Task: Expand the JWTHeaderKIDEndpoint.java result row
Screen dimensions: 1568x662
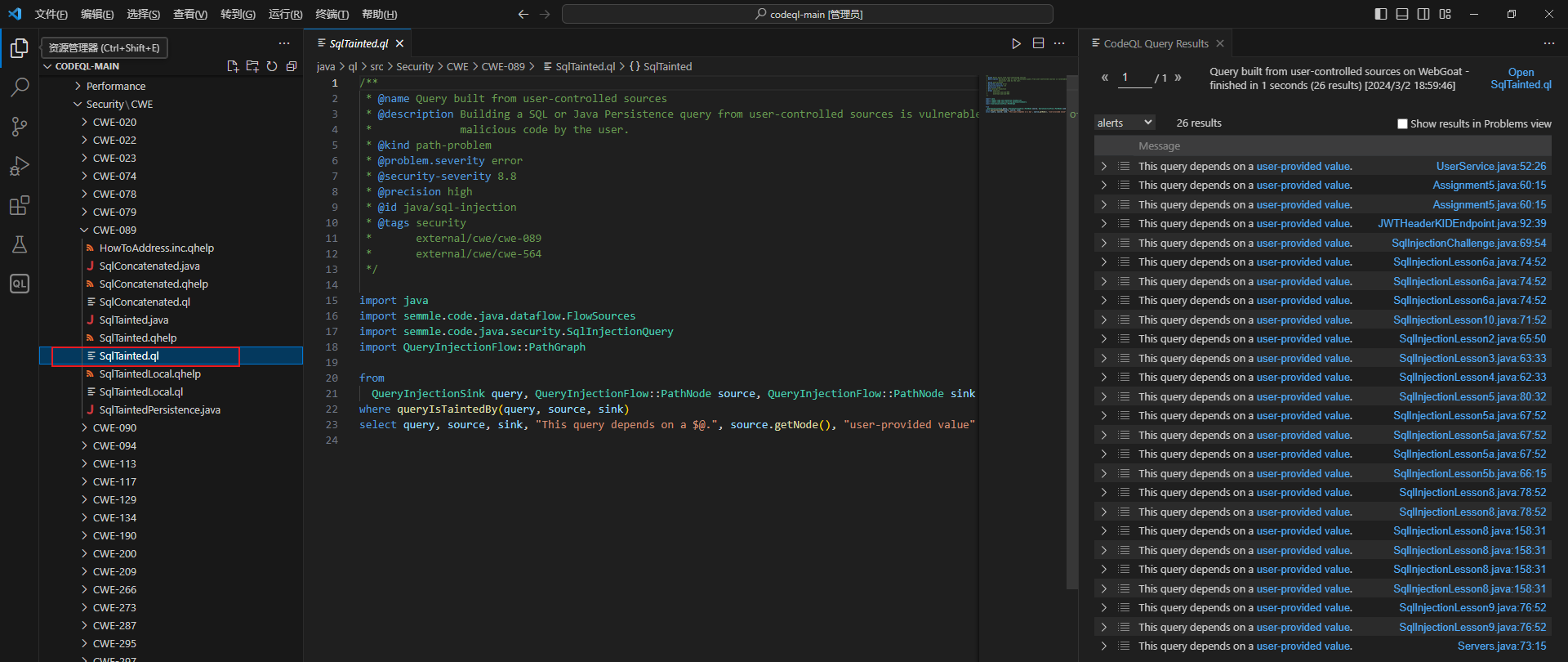Action: point(1103,223)
